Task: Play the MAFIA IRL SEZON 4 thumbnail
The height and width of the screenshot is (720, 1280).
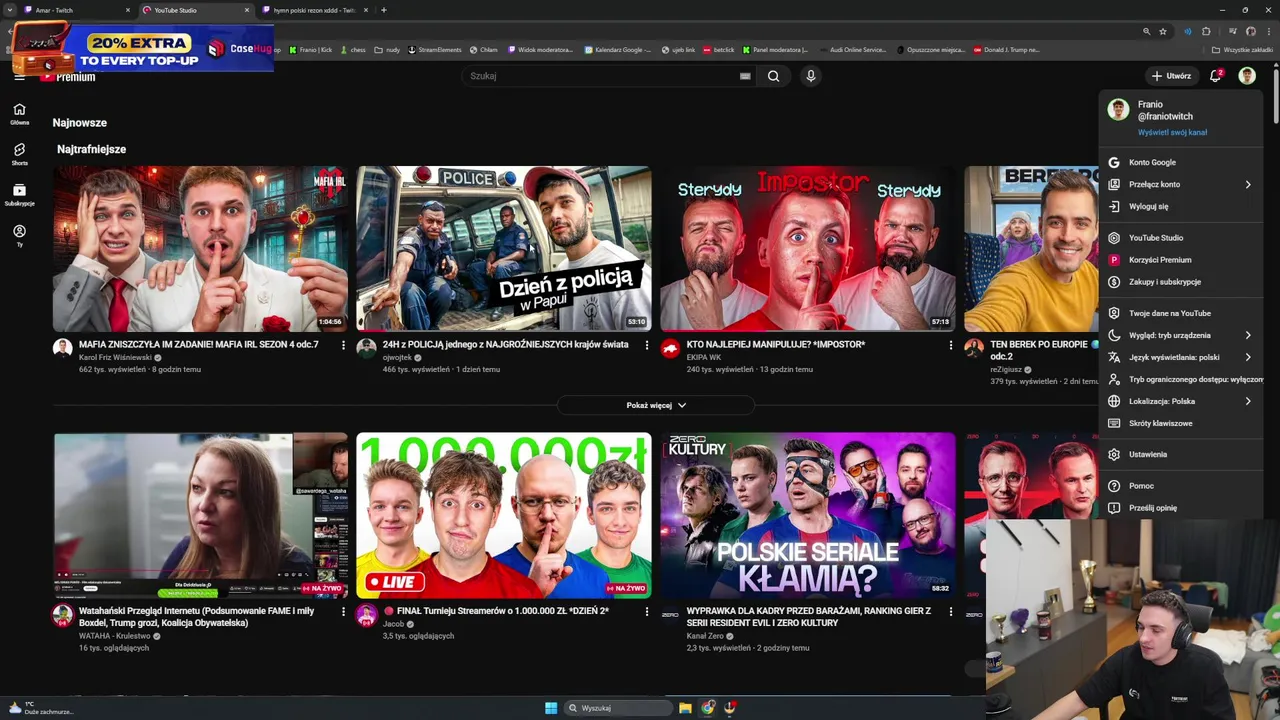Action: click(x=201, y=248)
